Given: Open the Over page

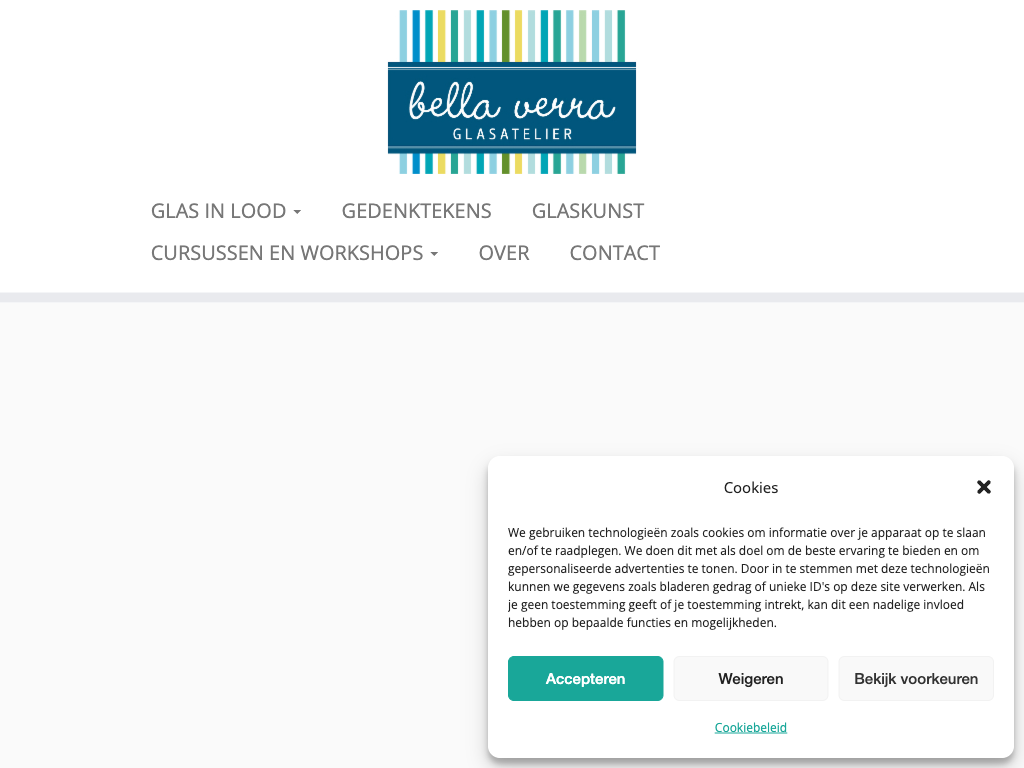Looking at the screenshot, I should 504,253.
